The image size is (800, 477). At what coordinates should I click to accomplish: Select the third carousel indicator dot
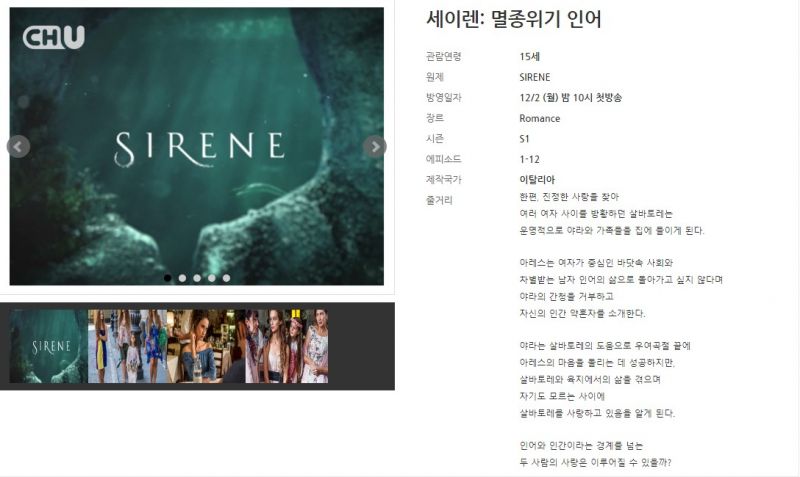197,278
